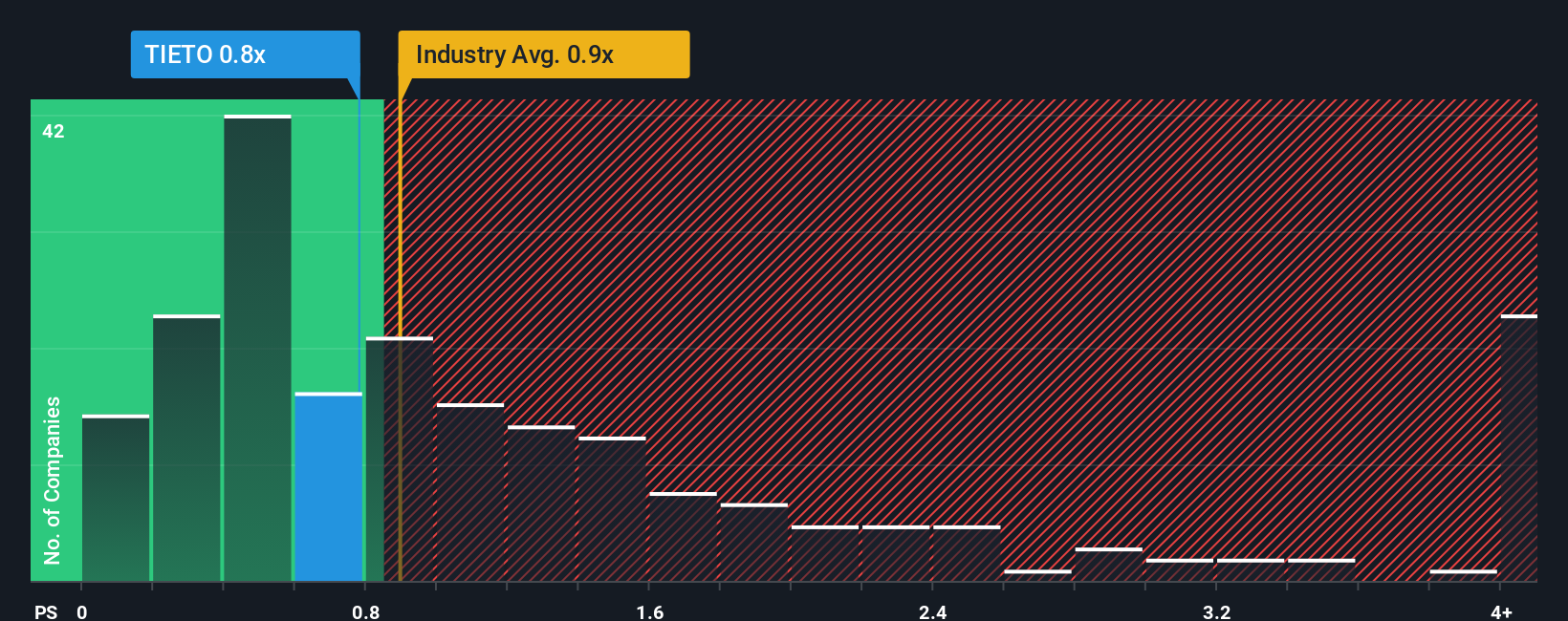Select the bar starting at PS 2.4
This screenshot has width=1568, height=621.
tap(967, 553)
